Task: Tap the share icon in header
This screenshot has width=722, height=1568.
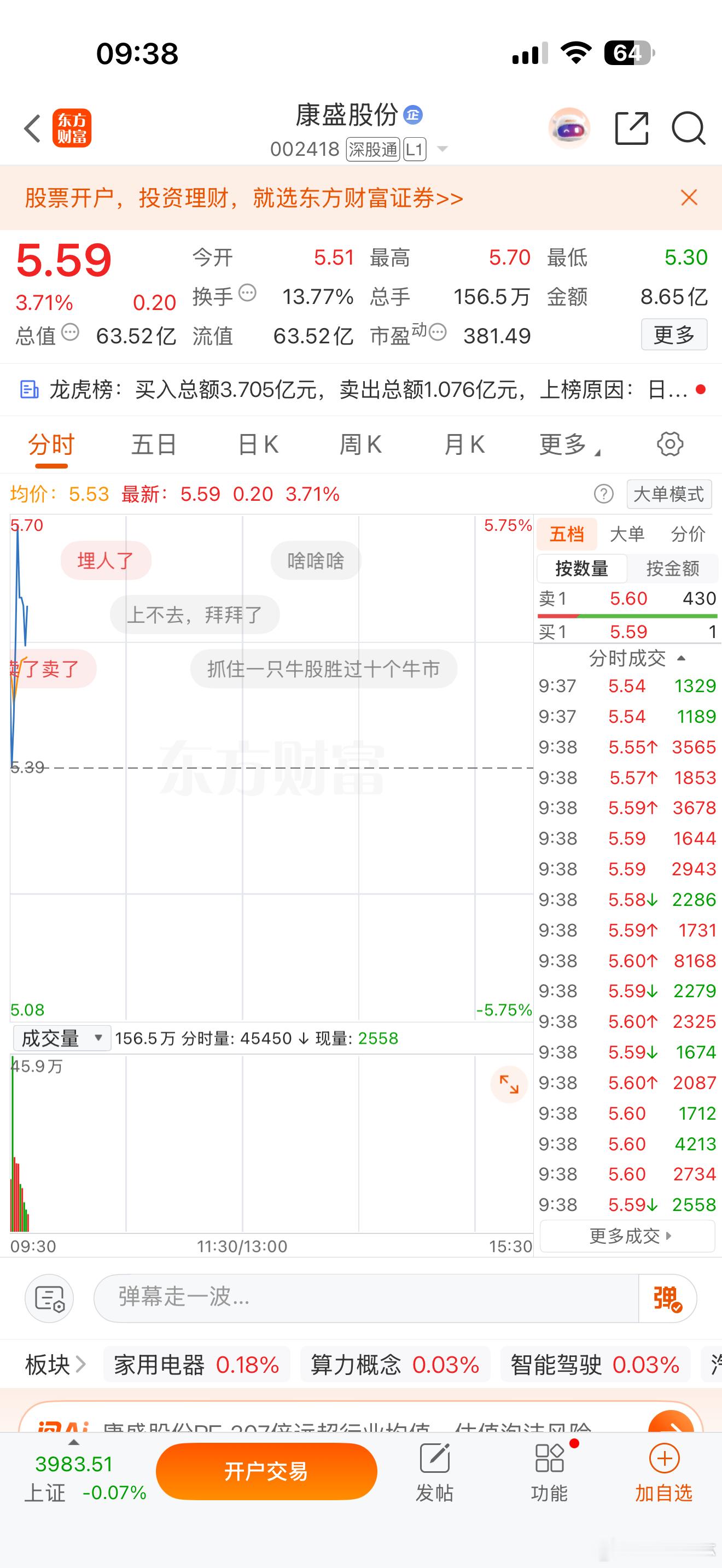Action: point(632,128)
